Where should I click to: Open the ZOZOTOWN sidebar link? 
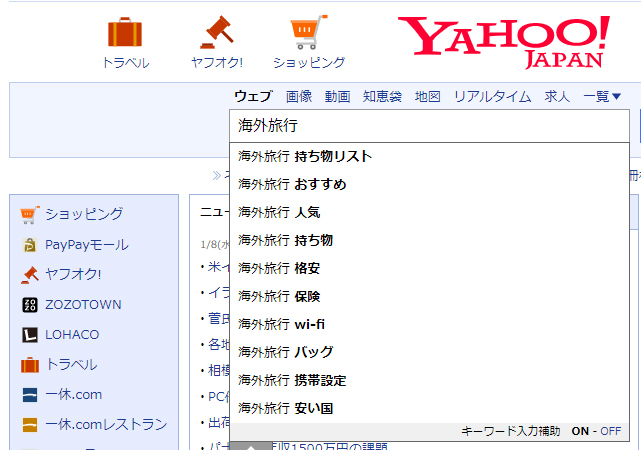click(83, 305)
